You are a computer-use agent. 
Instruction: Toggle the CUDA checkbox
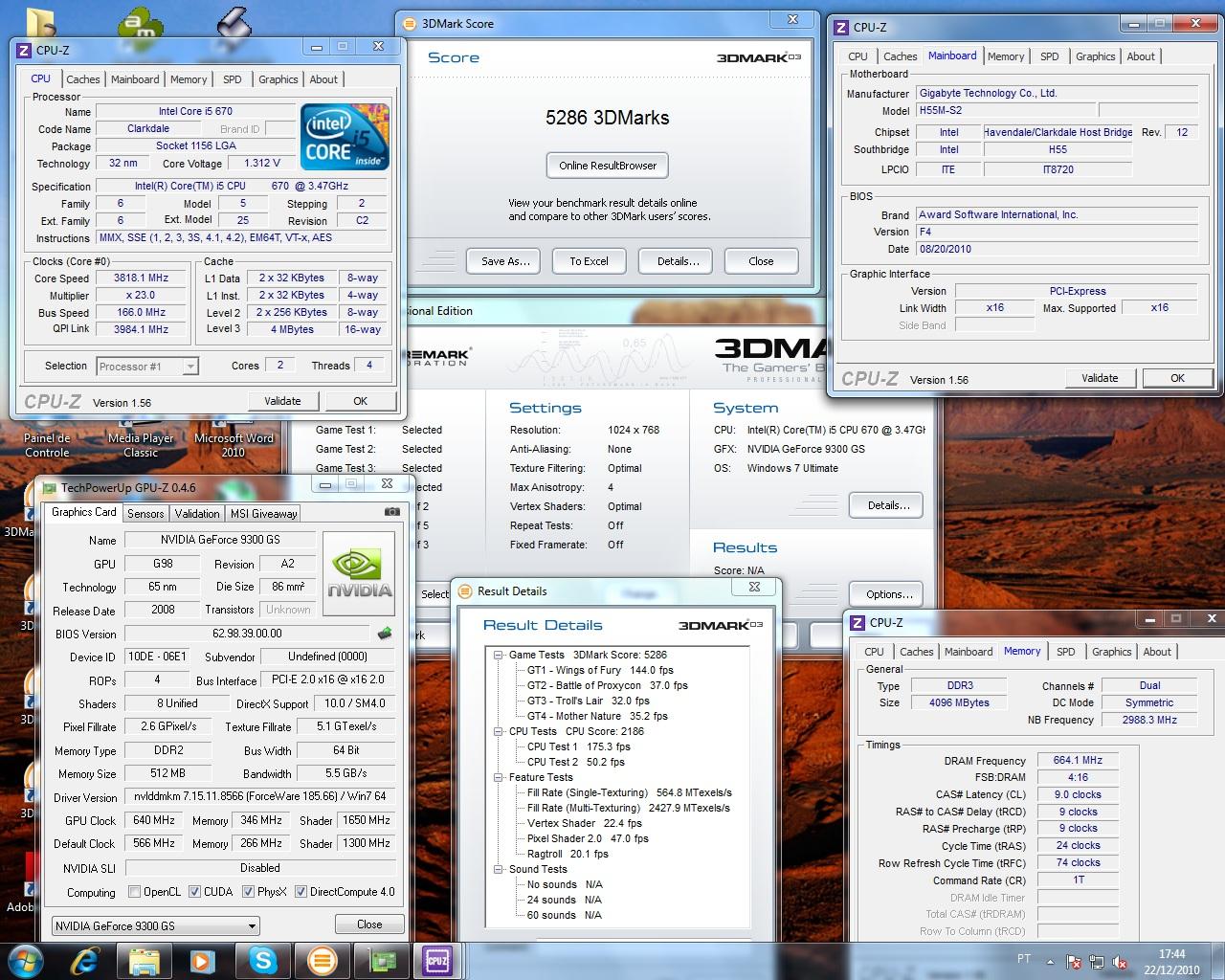pyautogui.click(x=195, y=892)
